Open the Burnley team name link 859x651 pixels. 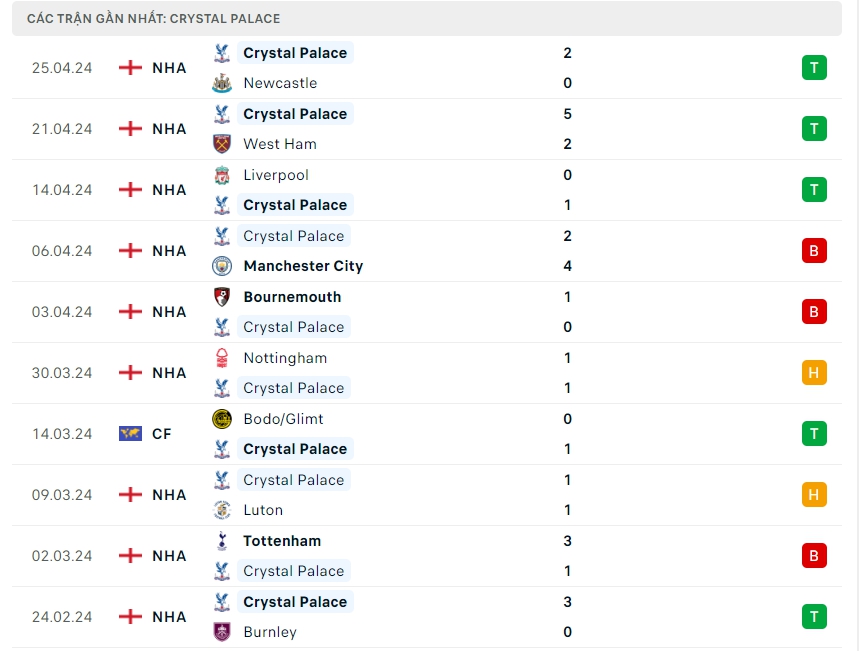coord(270,632)
